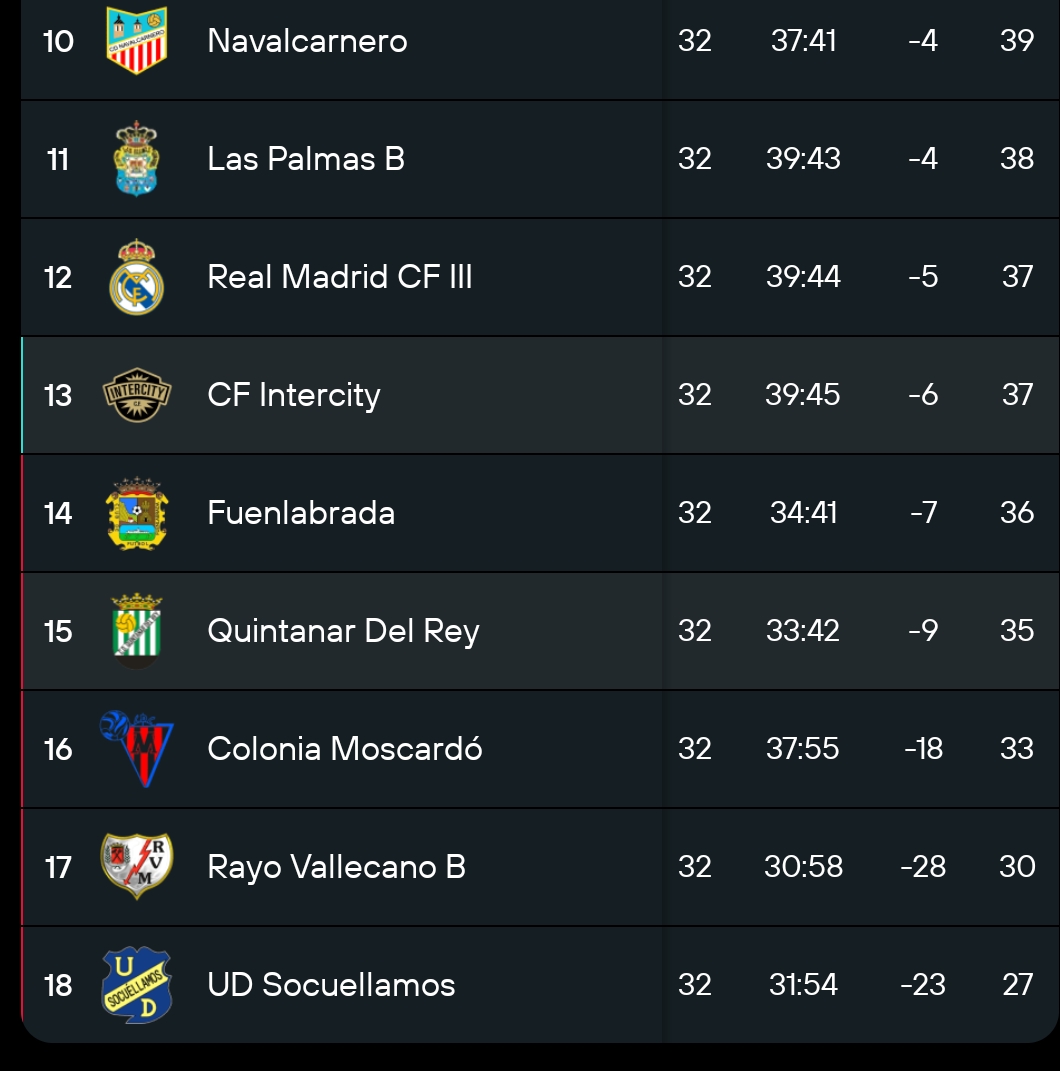This screenshot has height=1071, width=1060.
Task: Tap the Las Palmas B crest
Action: (x=137, y=159)
